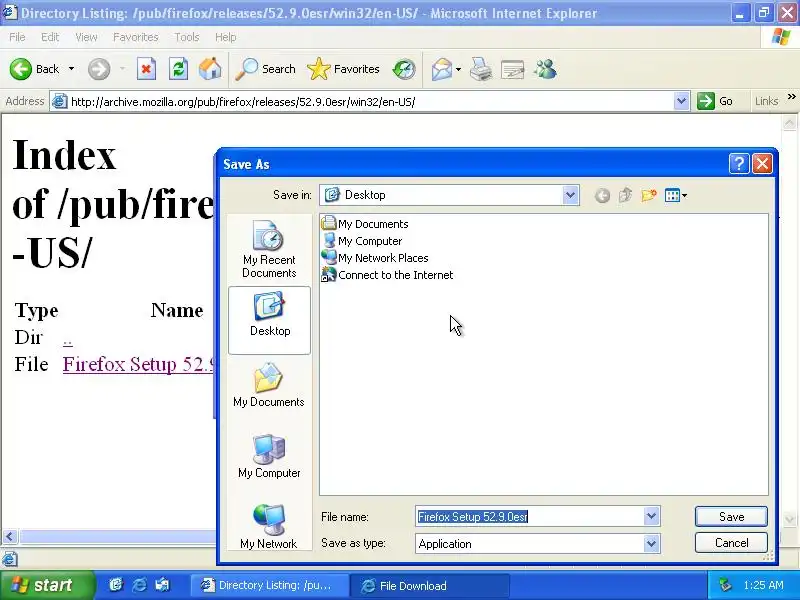Open the Search pane in the toolbar
Image resolution: width=800 pixels, height=600 pixels.
point(265,69)
